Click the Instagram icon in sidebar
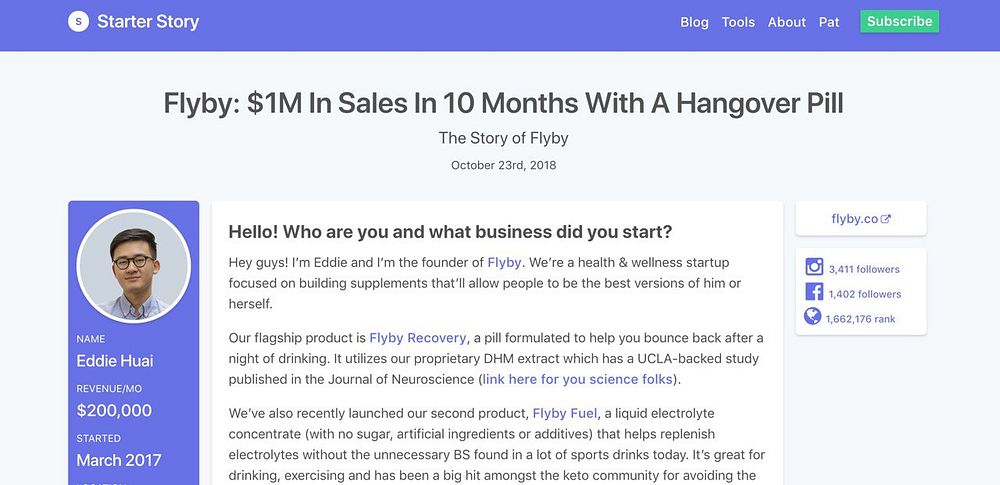This screenshot has width=1000, height=485. [814, 268]
